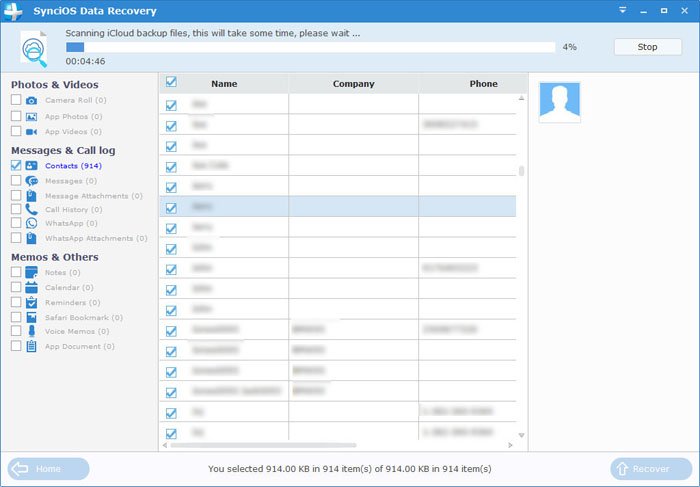Uncheck the highlighted contact row checkbox
This screenshot has width=700, height=487.
(171, 208)
